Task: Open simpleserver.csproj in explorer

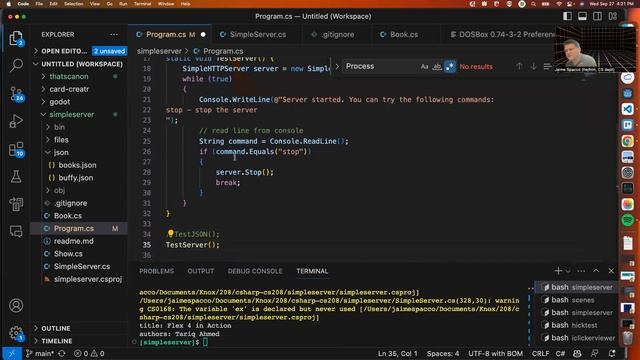Action: pyautogui.click(x=88, y=279)
